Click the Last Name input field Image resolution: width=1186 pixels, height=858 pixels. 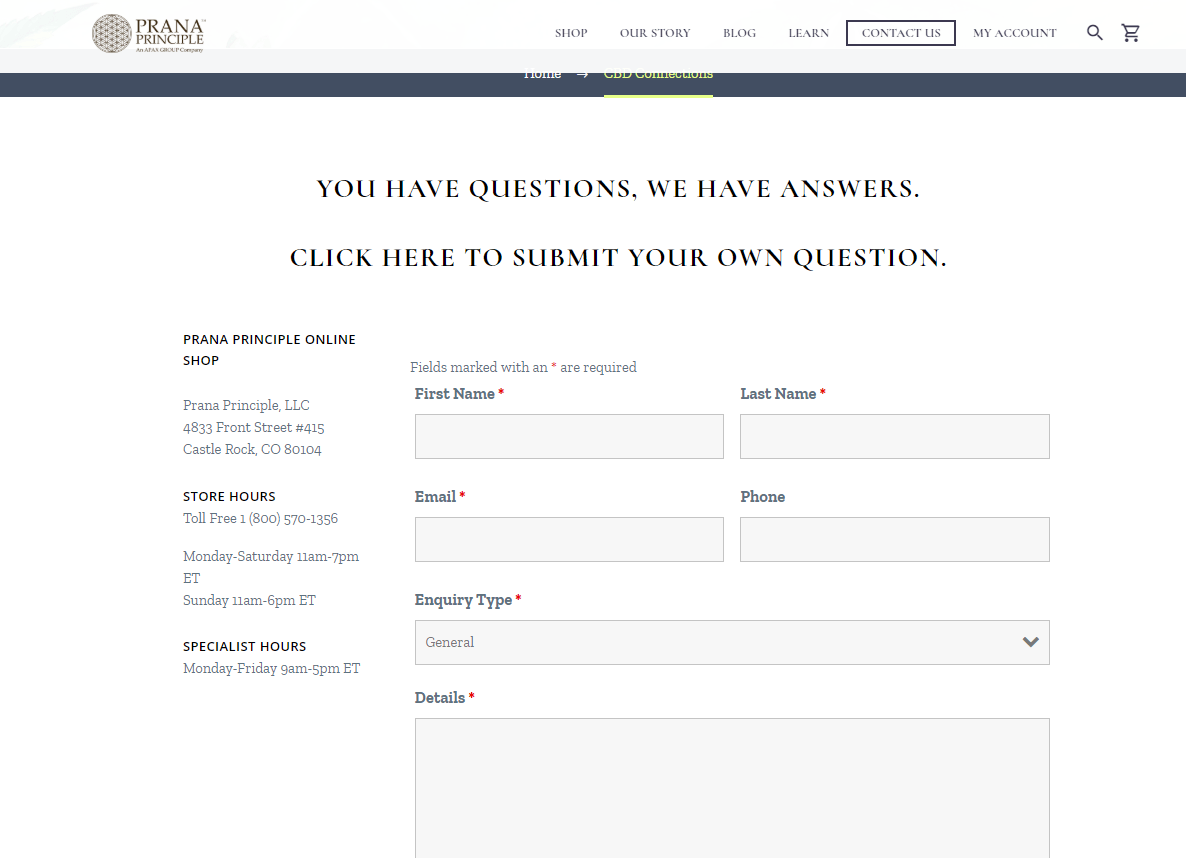tap(895, 437)
